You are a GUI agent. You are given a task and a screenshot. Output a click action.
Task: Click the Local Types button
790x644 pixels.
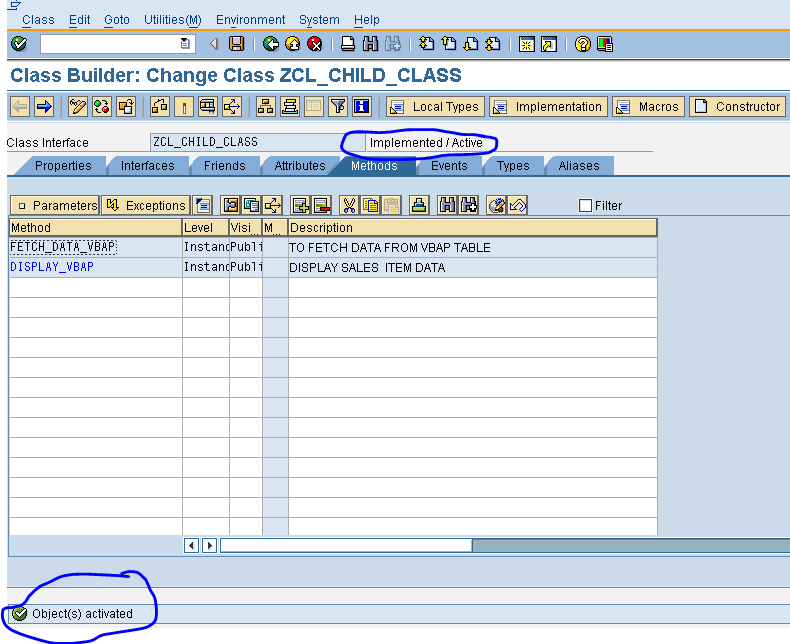coord(436,107)
